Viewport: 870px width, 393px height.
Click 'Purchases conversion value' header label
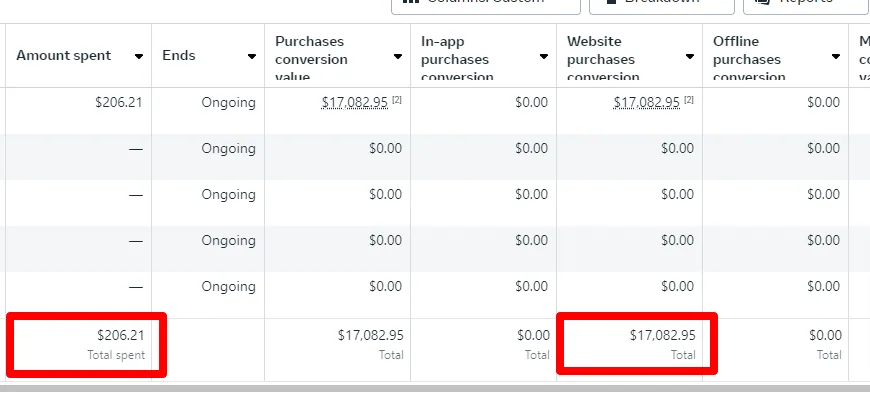click(x=311, y=59)
